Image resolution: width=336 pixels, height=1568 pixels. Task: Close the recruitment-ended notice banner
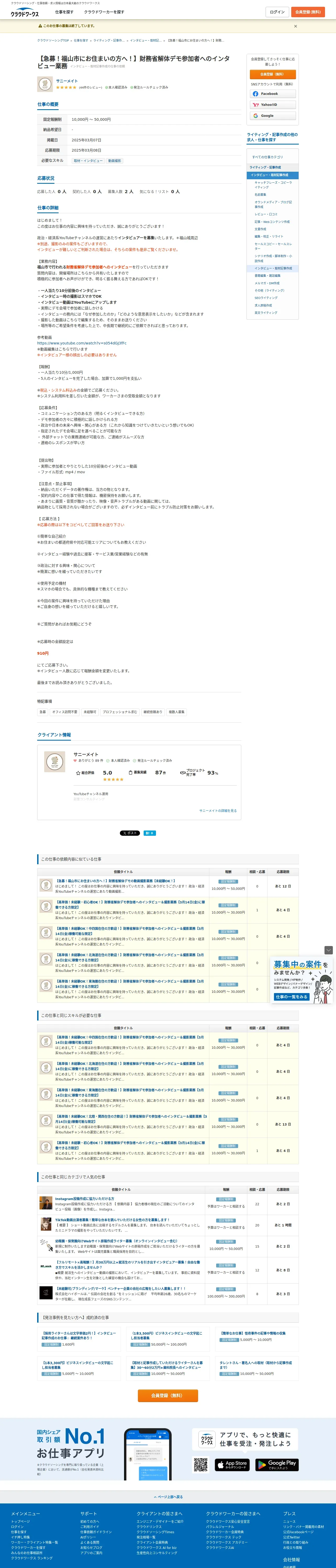point(296,26)
